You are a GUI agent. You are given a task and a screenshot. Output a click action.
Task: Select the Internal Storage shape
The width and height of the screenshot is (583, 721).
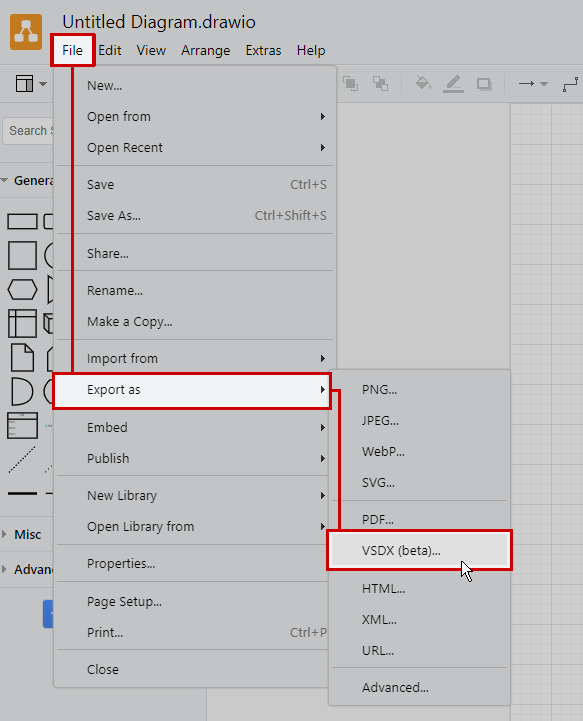pos(23,323)
